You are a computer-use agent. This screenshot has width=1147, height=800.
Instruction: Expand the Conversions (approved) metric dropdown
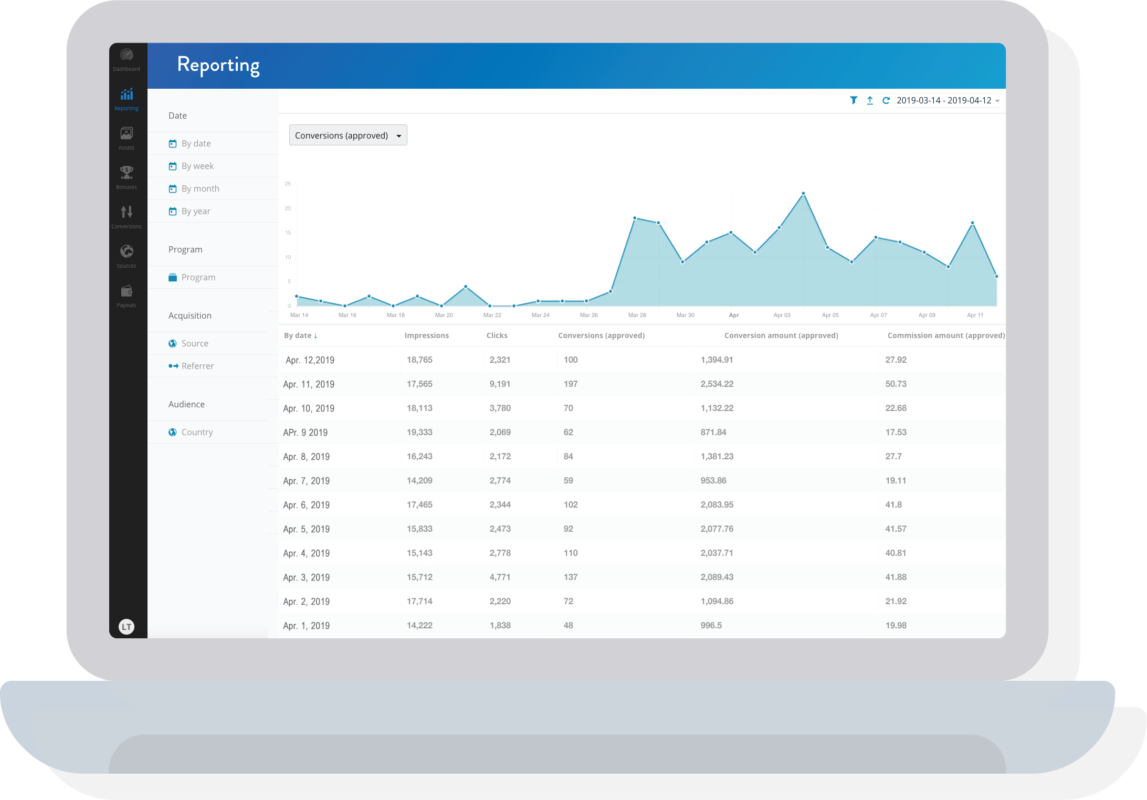click(348, 135)
